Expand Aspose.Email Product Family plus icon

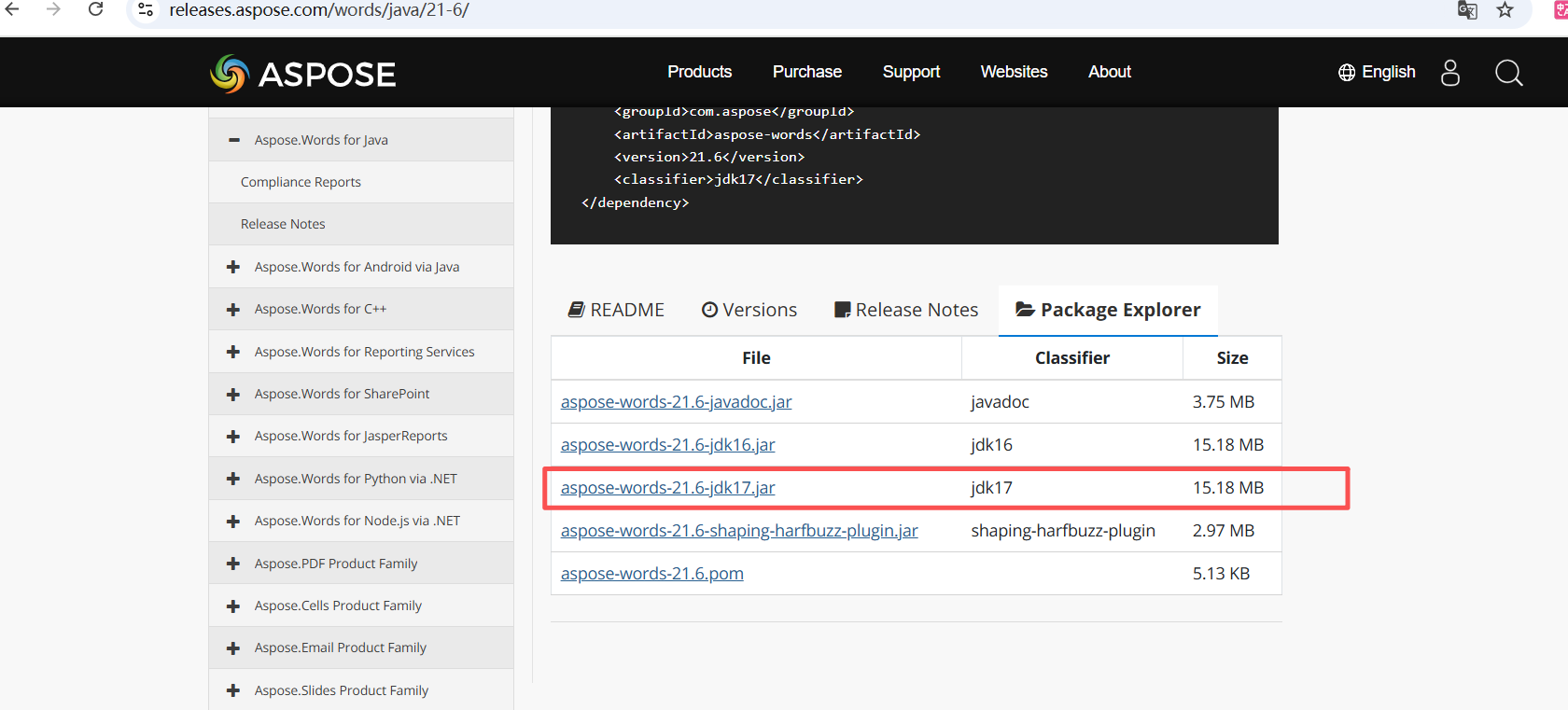pos(233,647)
